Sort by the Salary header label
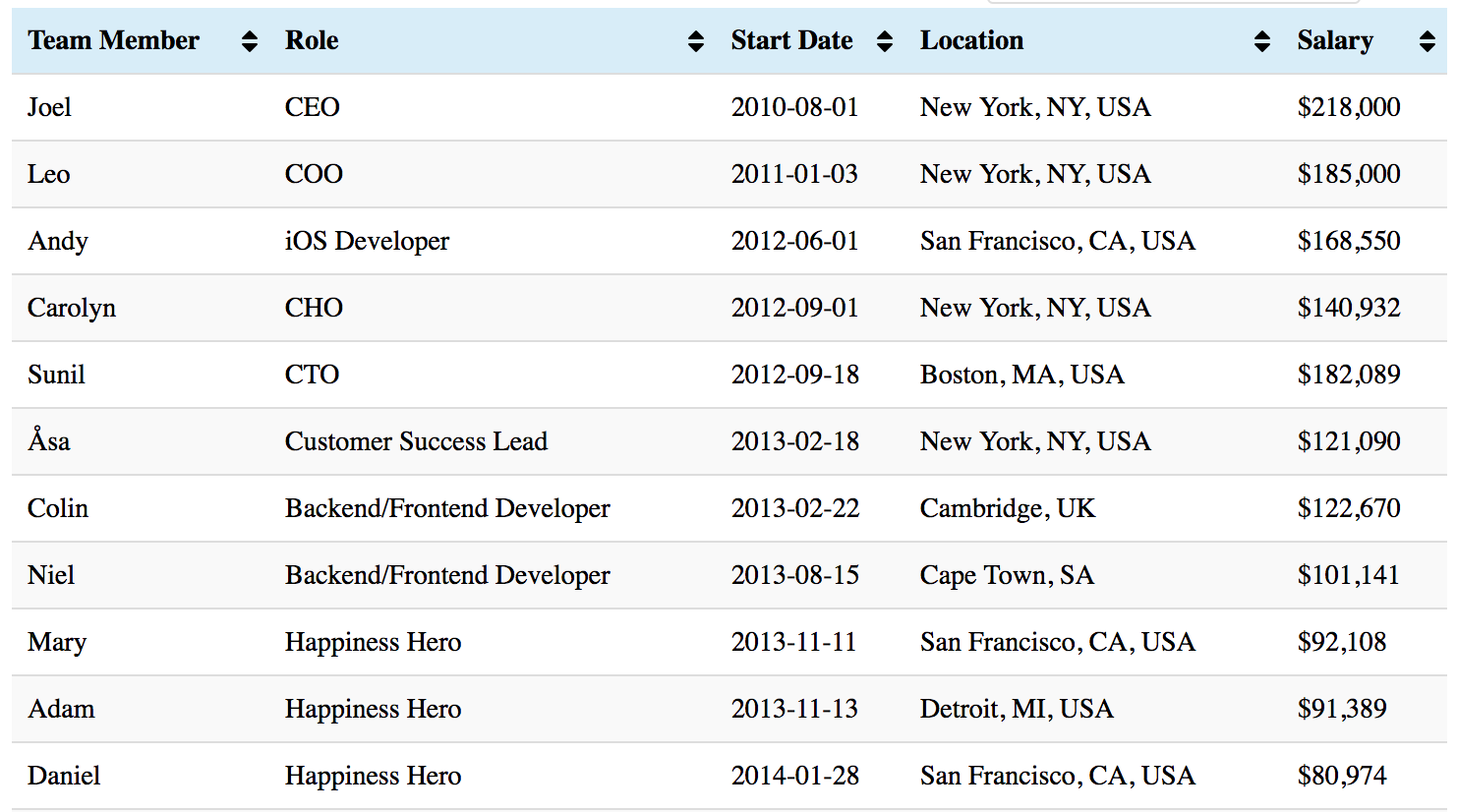Viewport: 1457px width, 812px height. pyautogui.click(x=1335, y=40)
